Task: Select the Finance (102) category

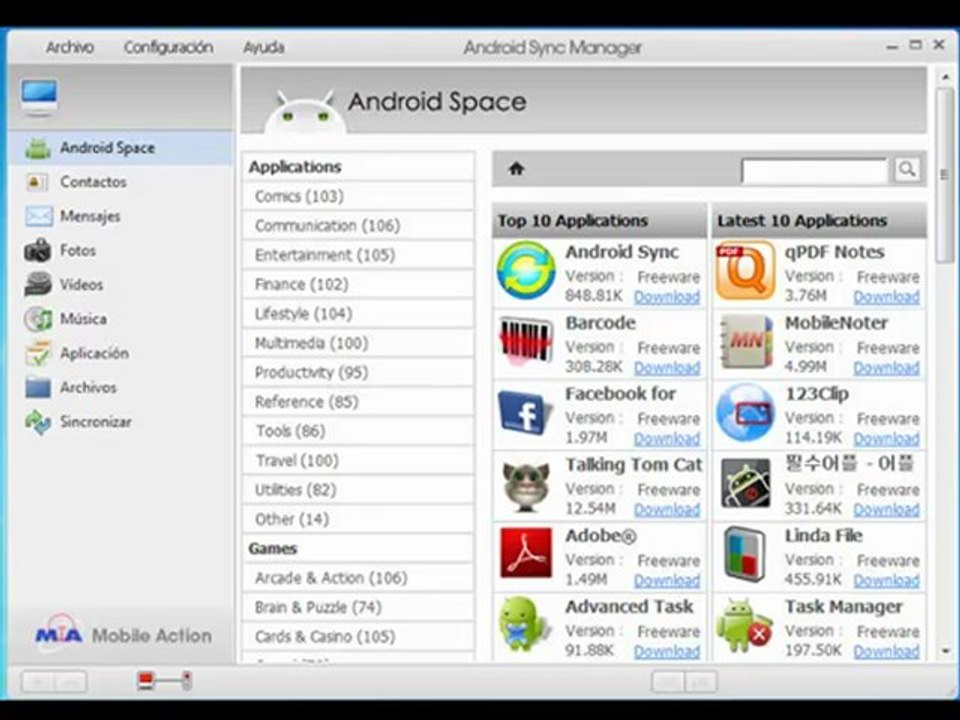Action: click(x=358, y=284)
